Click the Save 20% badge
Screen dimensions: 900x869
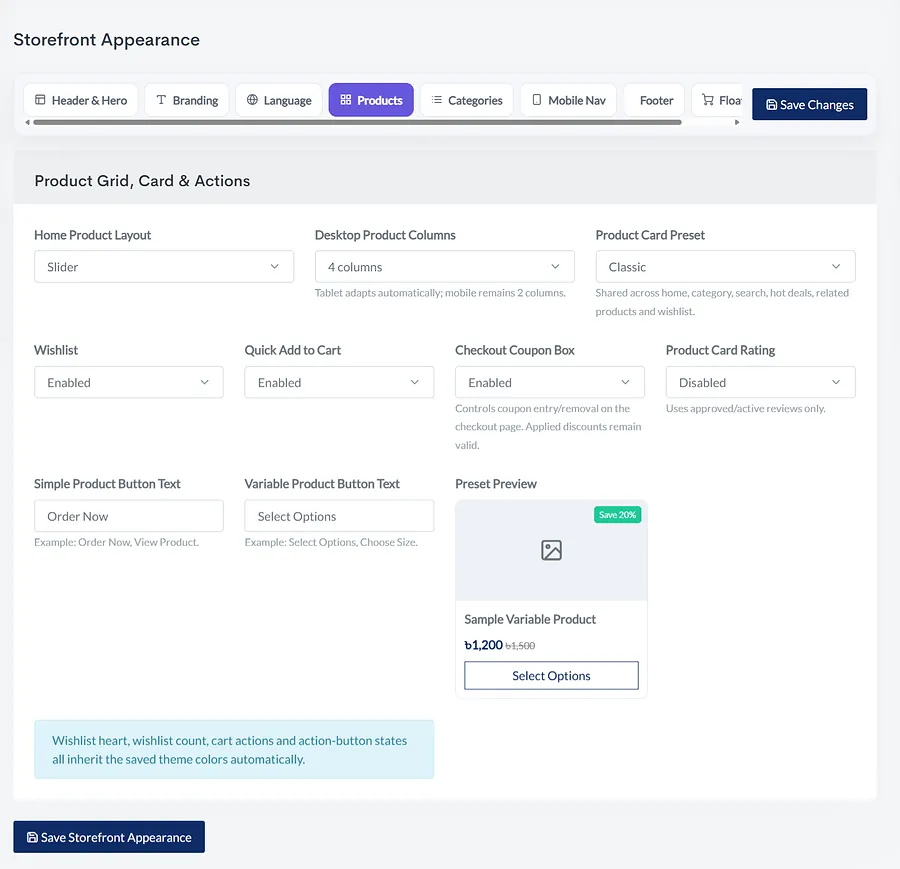pos(617,515)
